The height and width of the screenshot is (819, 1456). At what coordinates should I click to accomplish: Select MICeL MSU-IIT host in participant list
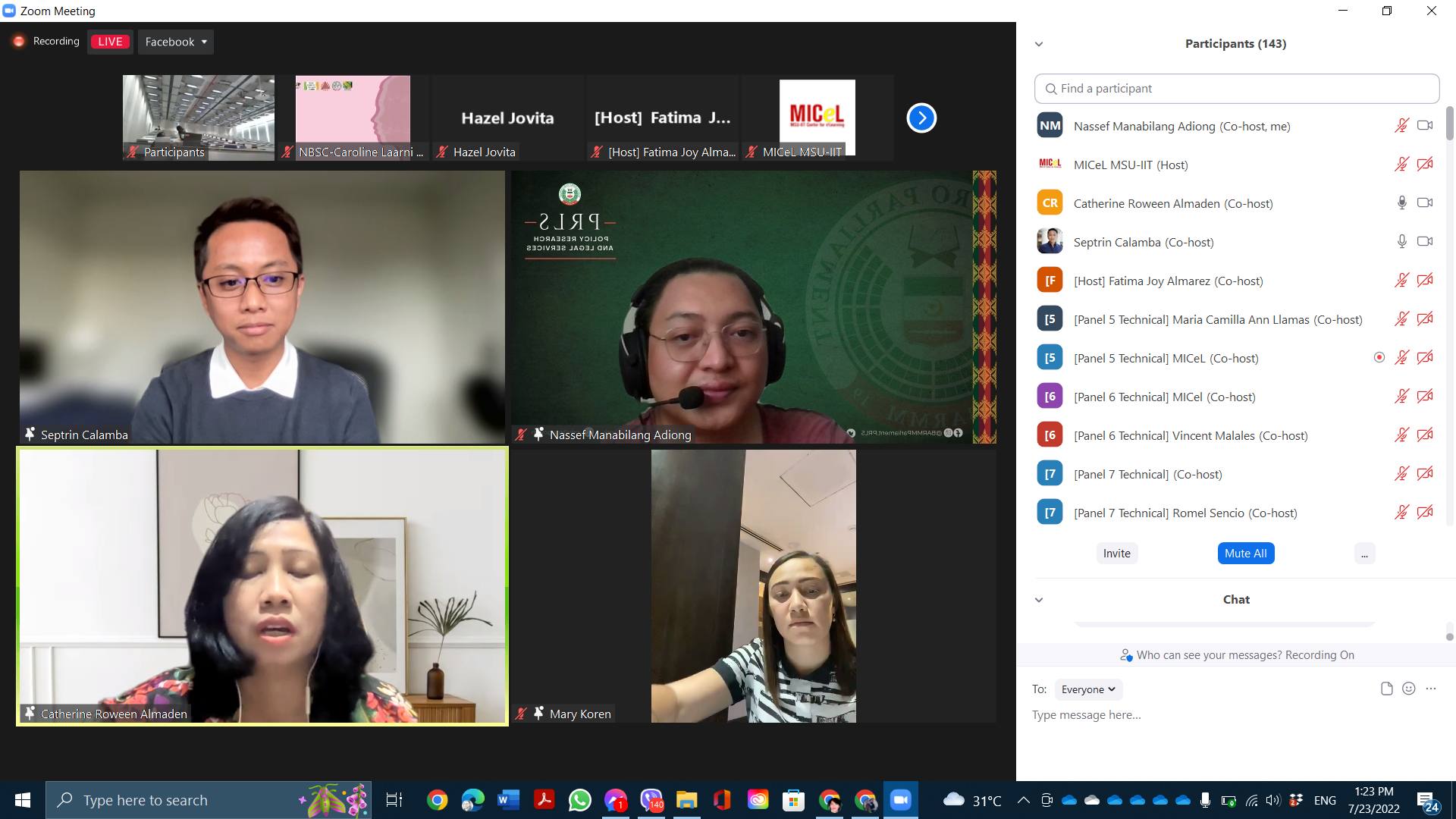(x=1130, y=165)
